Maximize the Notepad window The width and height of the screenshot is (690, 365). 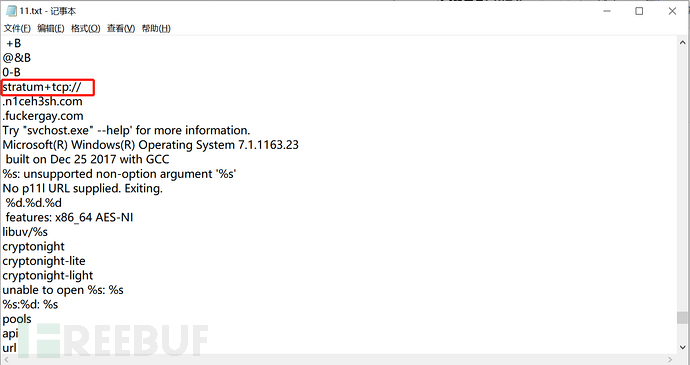pyautogui.click(x=639, y=11)
